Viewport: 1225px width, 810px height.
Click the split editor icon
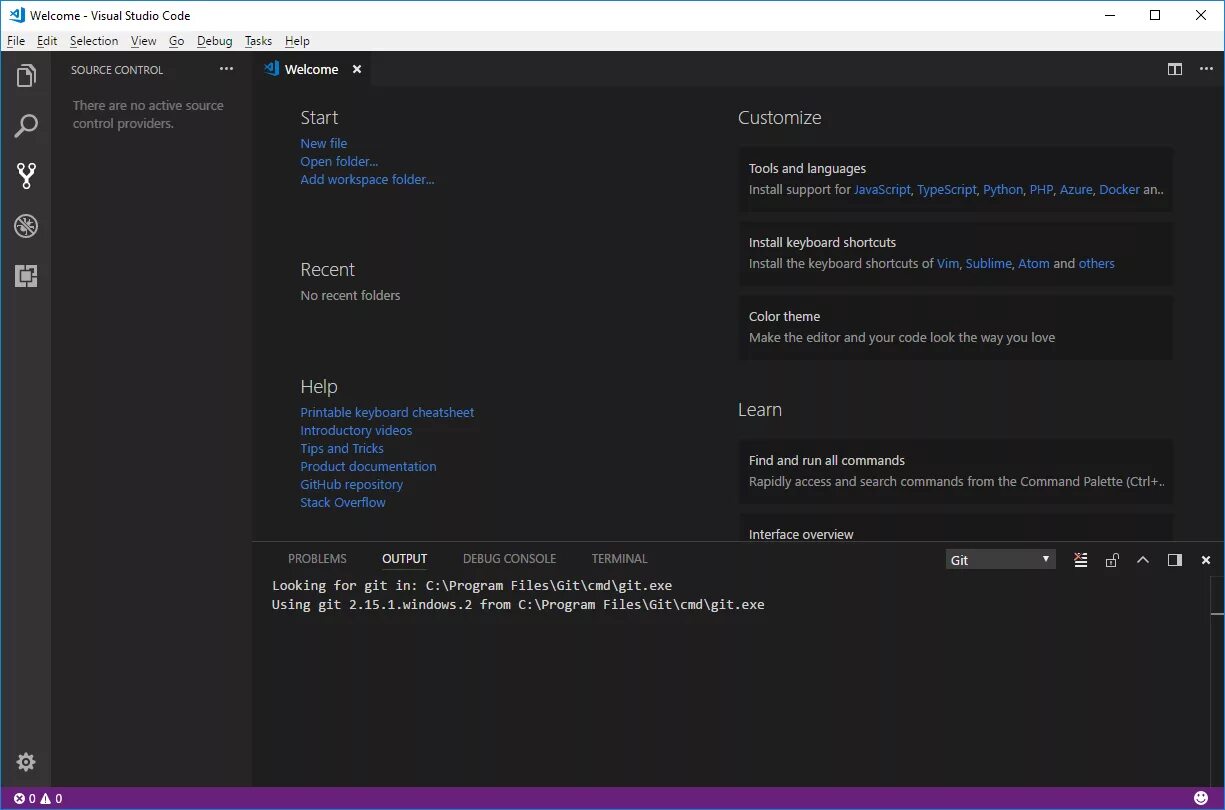coord(1175,69)
